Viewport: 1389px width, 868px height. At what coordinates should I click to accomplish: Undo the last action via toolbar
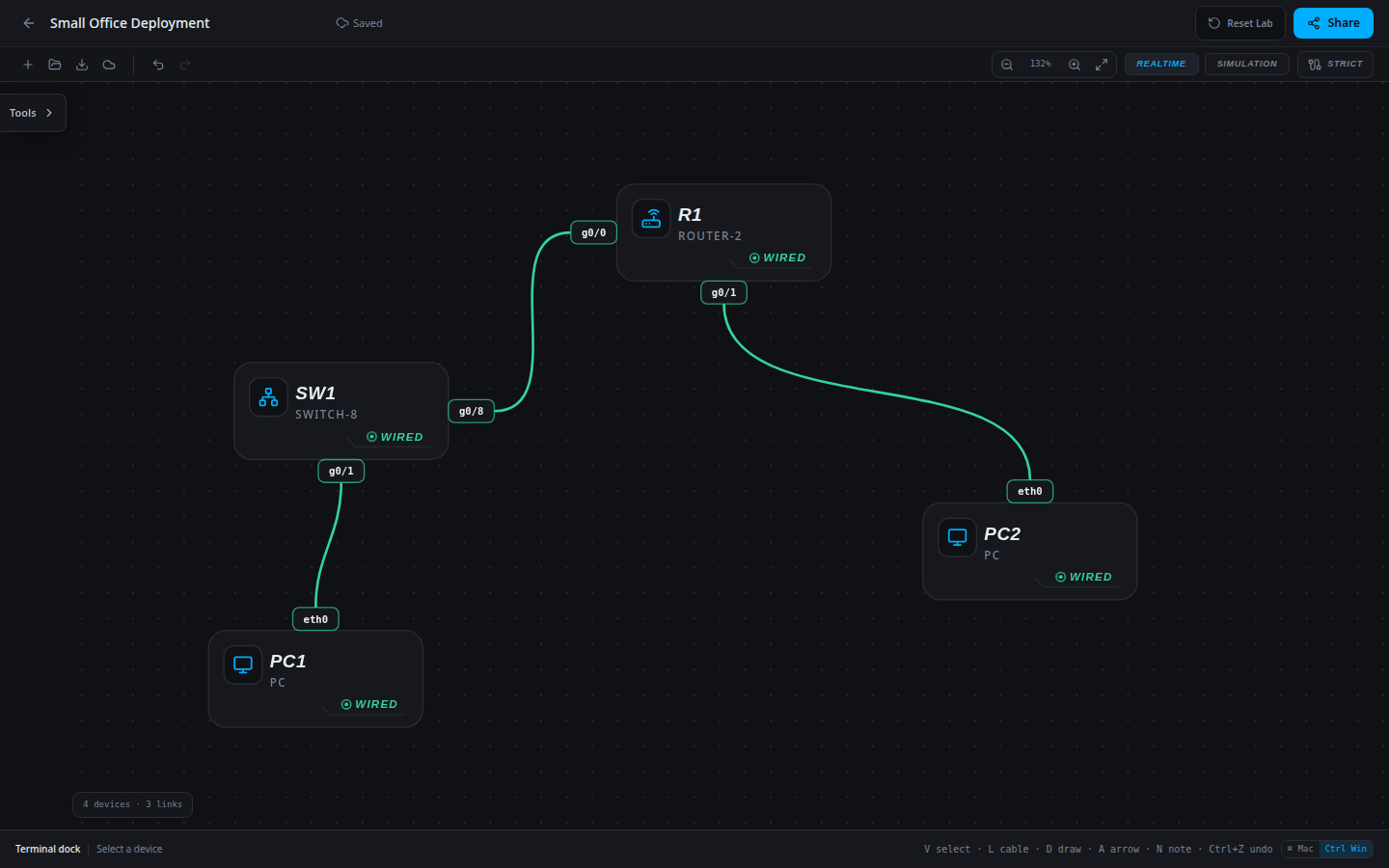158,65
